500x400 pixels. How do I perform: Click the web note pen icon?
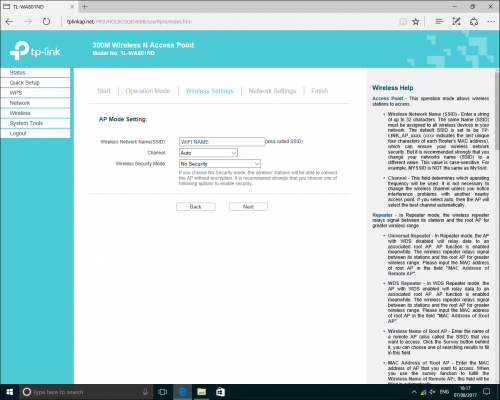[x=456, y=22]
